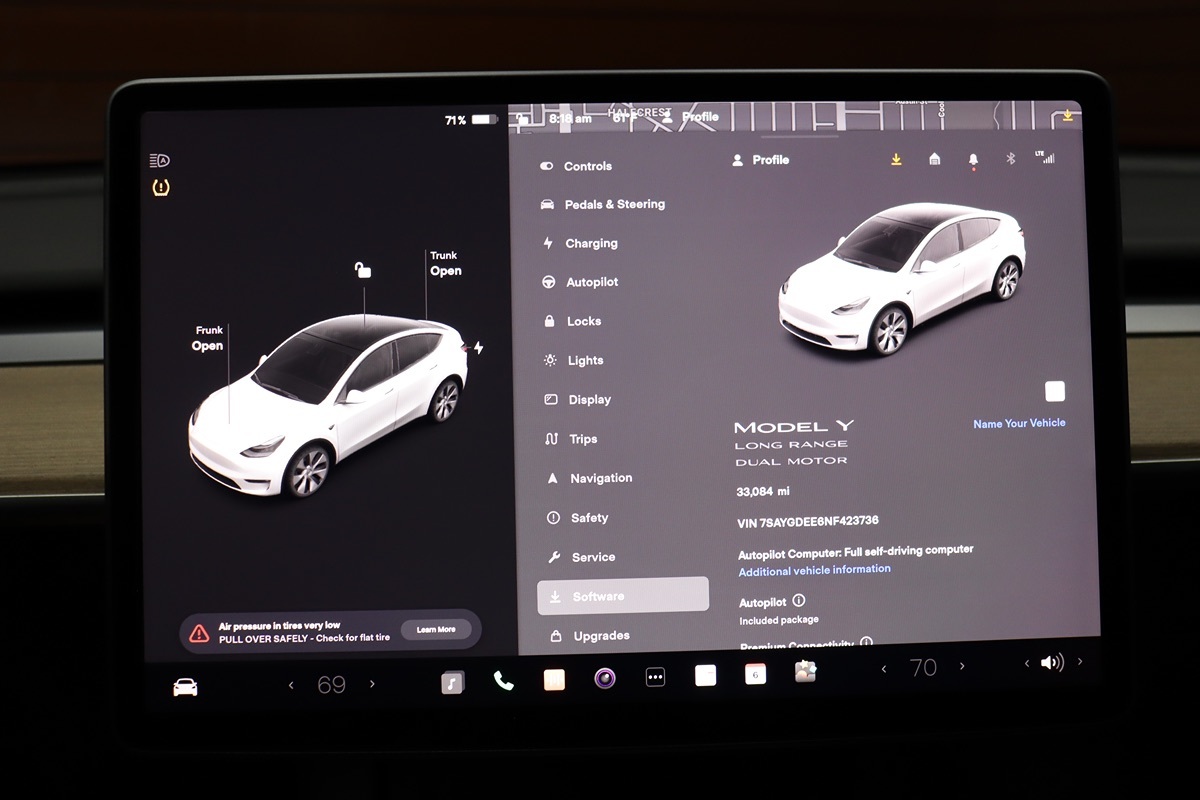Open the Charging settings menu

tap(590, 244)
